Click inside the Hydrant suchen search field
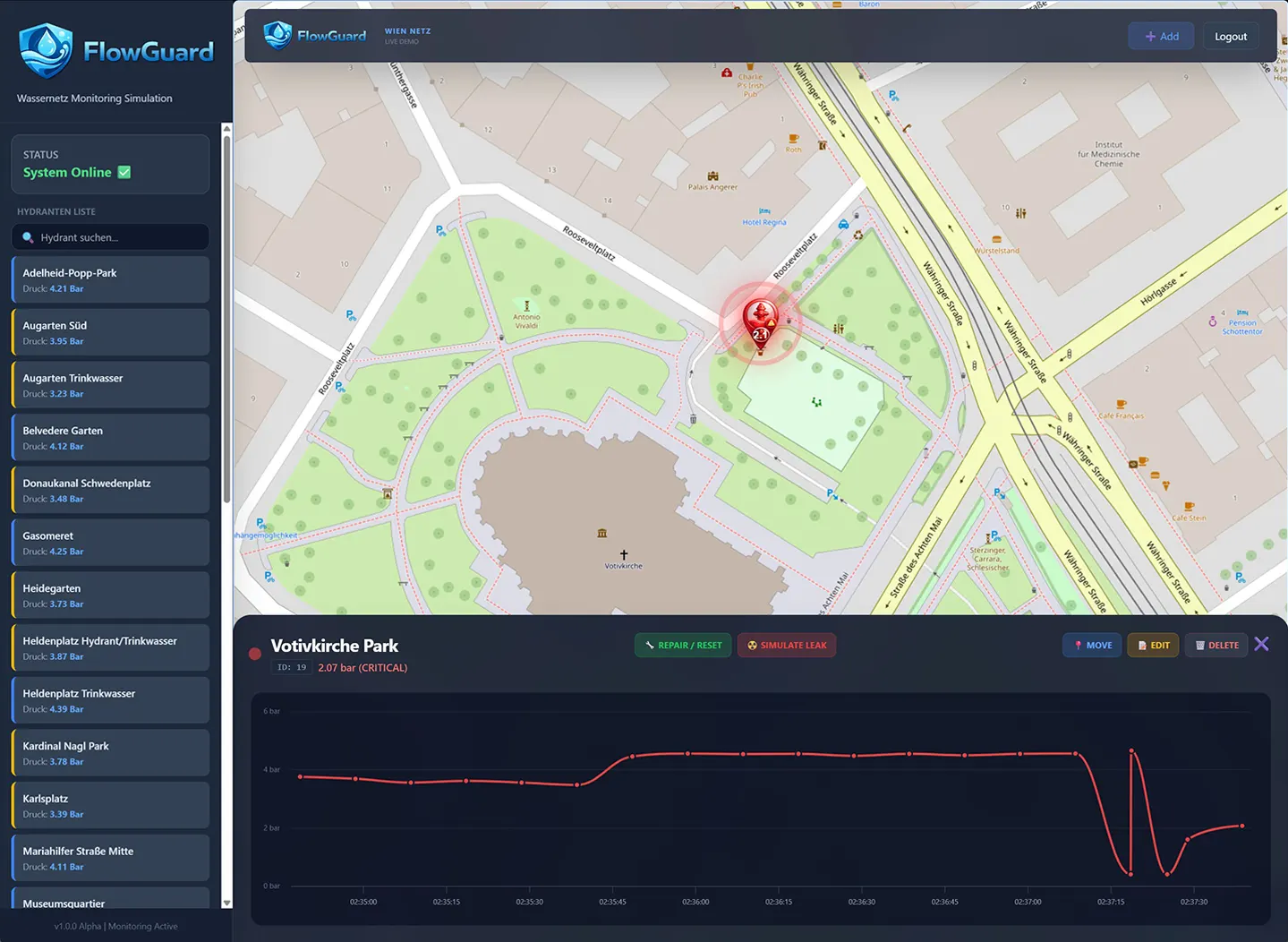1288x942 pixels. point(109,237)
